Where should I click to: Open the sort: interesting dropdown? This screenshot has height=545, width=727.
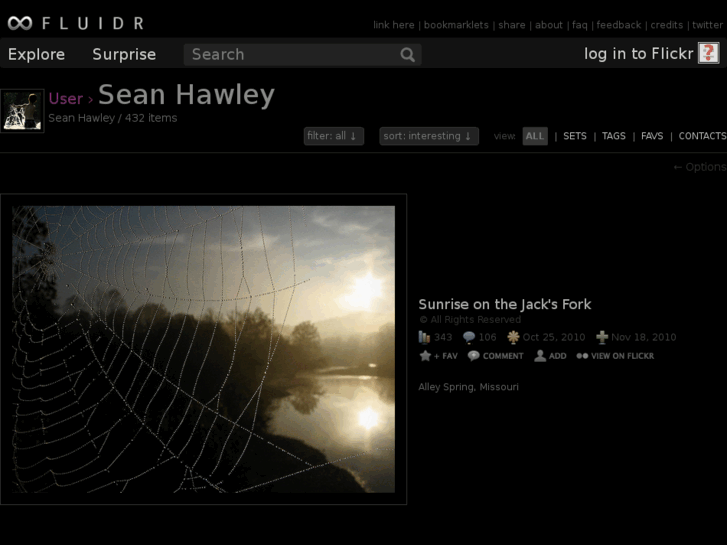click(429, 136)
